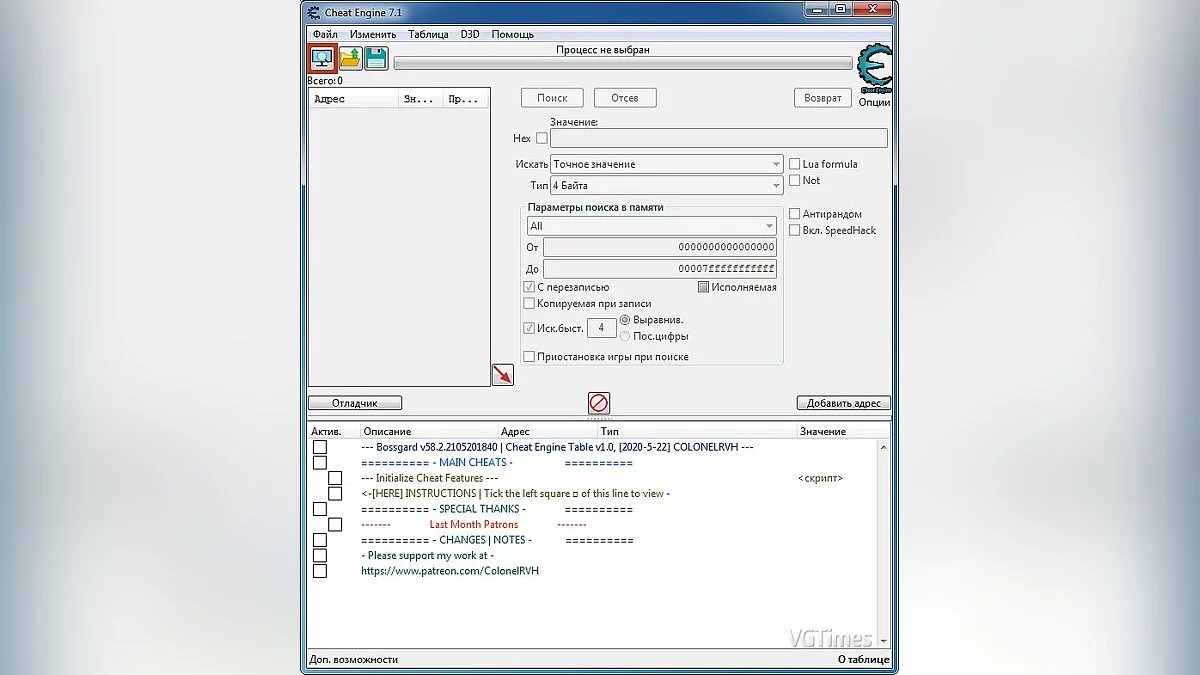1200x675 pixels.
Task: Open a cheat table via the folder icon
Action: click(x=348, y=58)
